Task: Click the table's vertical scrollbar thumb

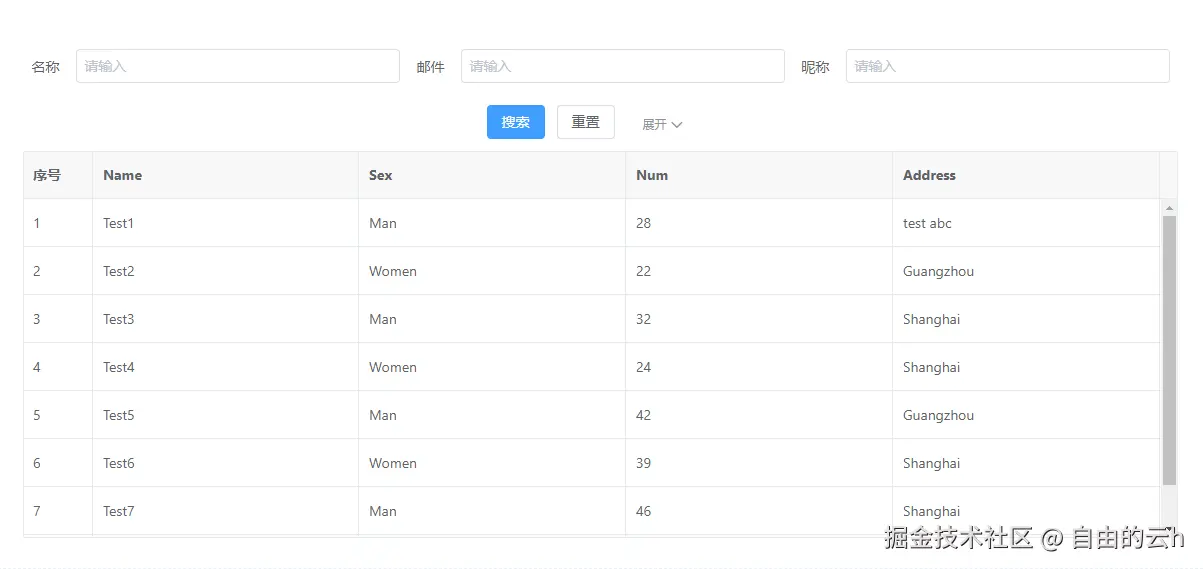Action: (1169, 350)
